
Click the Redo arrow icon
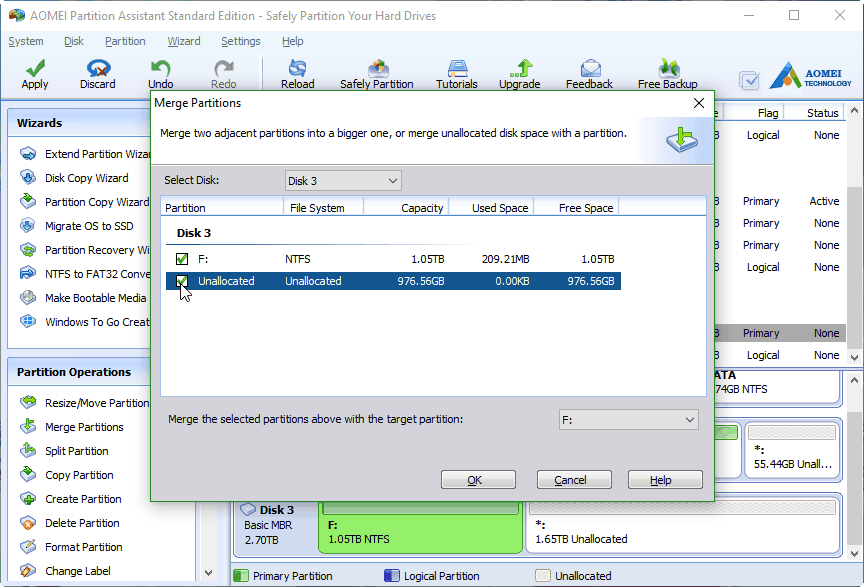tap(224, 68)
